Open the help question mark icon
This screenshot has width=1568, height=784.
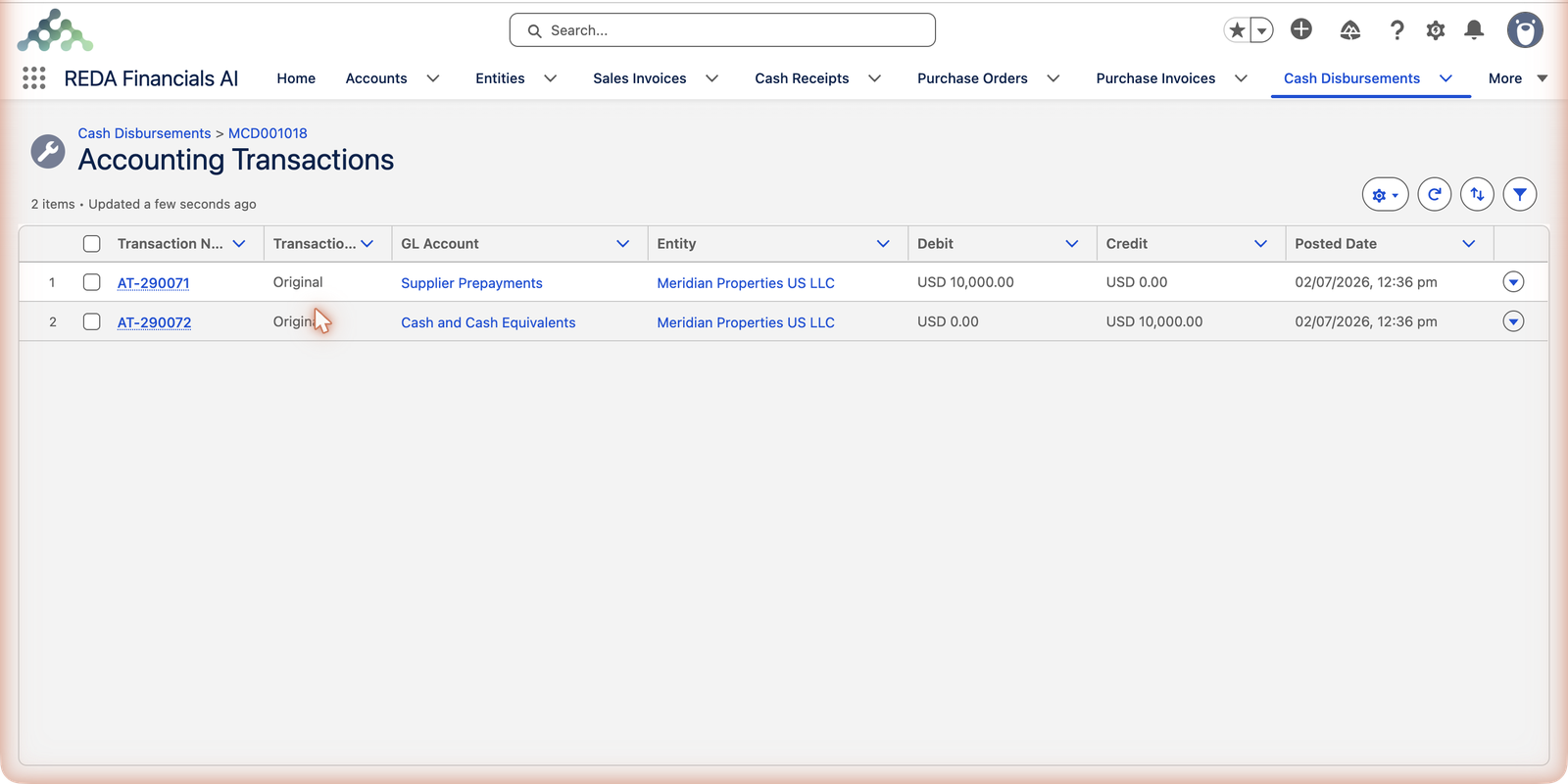coord(1397,30)
